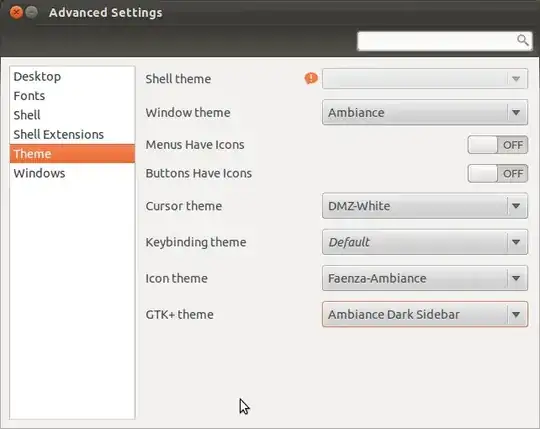Expand the Keybinding theme Default dropdown
Viewport: 540px width, 429px height.
(x=425, y=242)
